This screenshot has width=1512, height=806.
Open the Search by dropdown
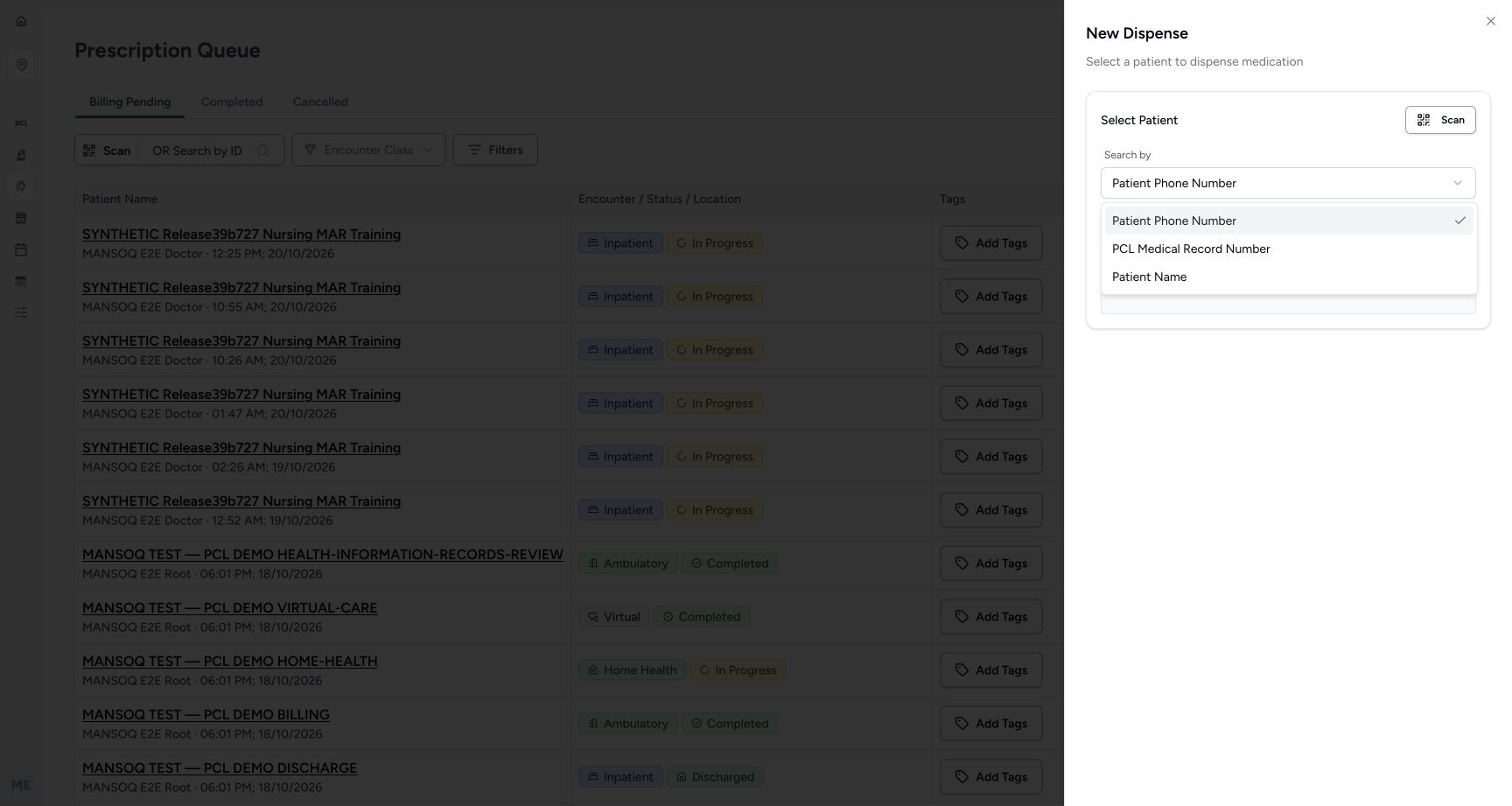[x=1288, y=183]
